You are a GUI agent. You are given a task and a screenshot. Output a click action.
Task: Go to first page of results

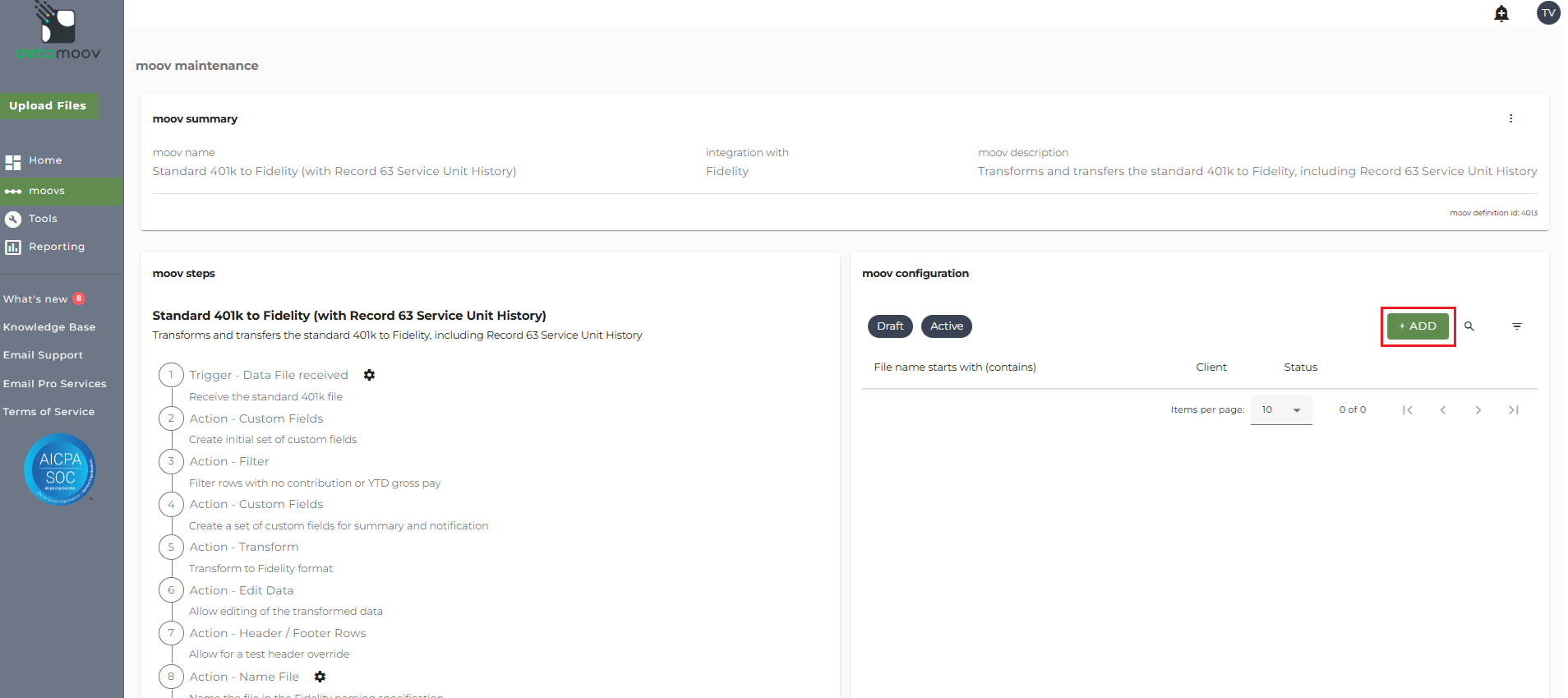point(1408,409)
